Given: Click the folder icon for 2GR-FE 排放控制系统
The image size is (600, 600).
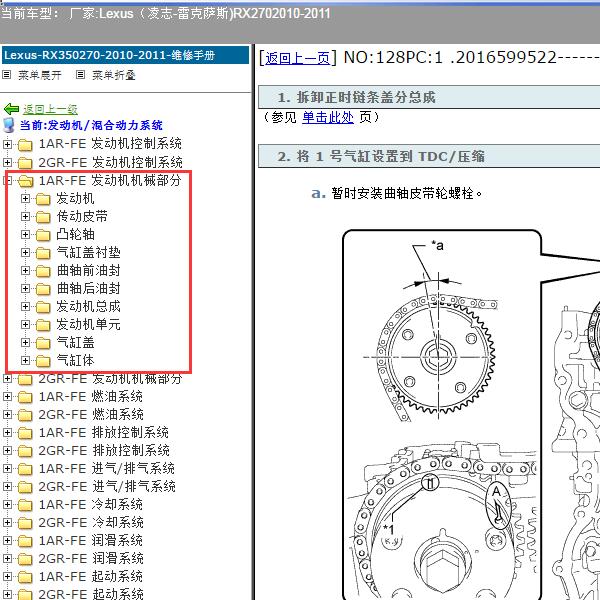Looking at the screenshot, I should tap(25, 451).
